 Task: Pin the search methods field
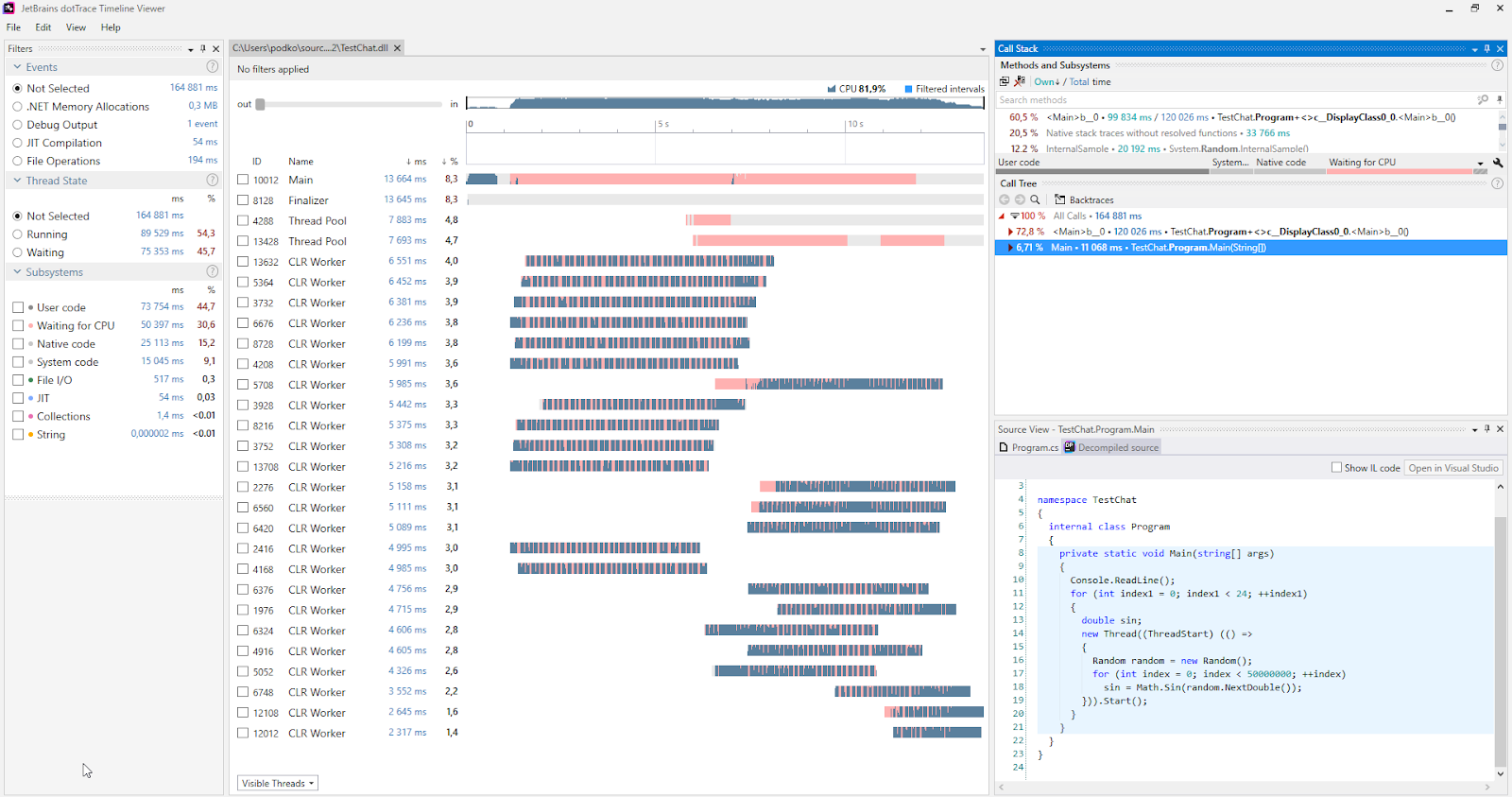1500,99
